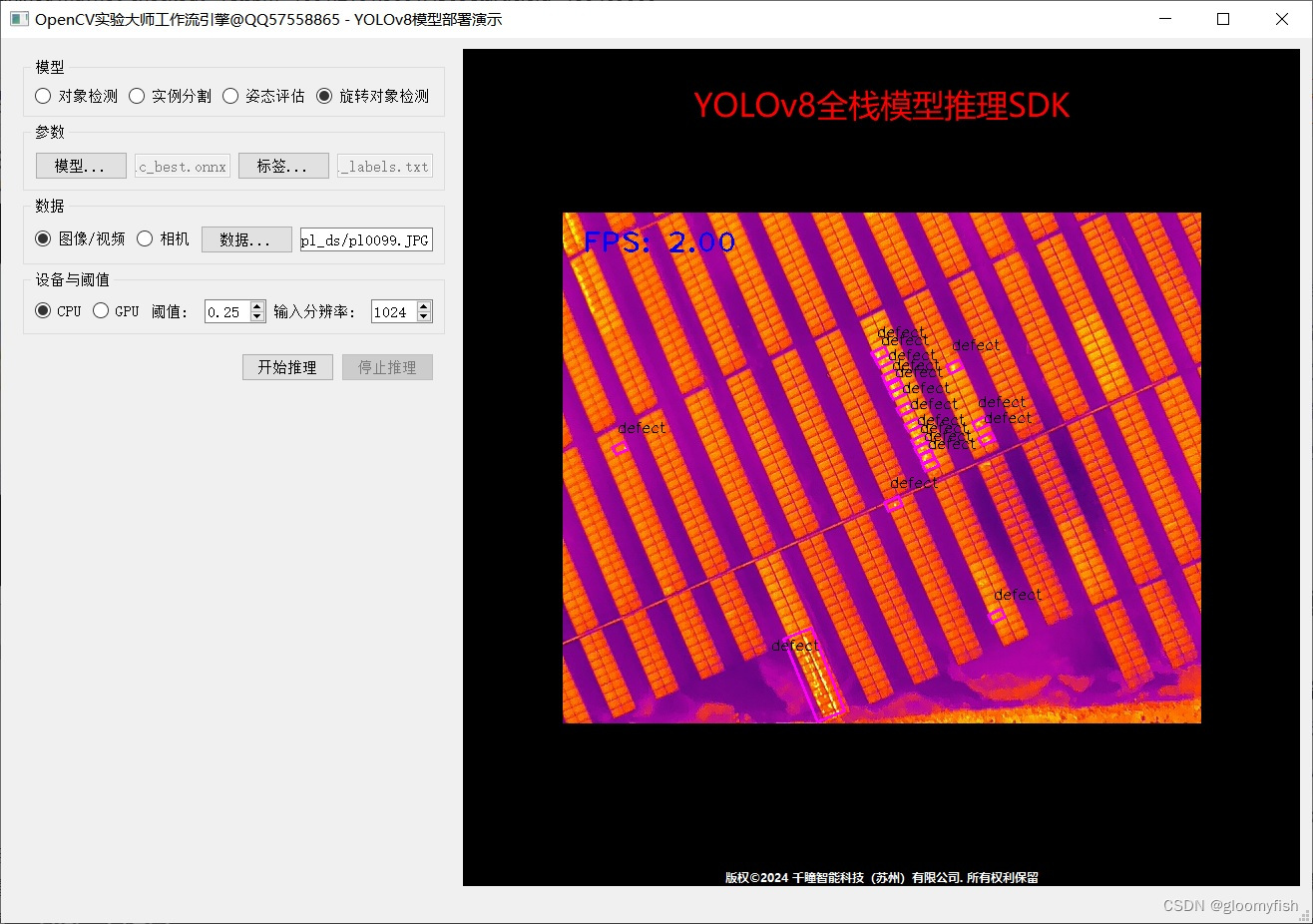Open the 模型 file chooser
1313x924 pixels.
(x=80, y=165)
